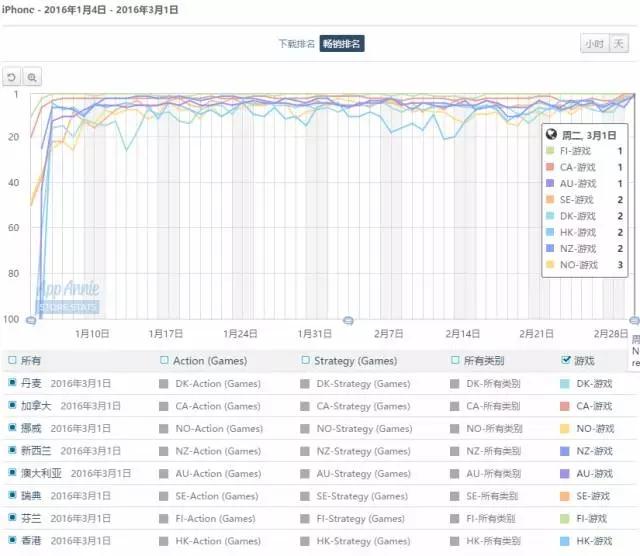
Task: Click the FI-游戏 green legend icon
Action: pyautogui.click(x=566, y=520)
